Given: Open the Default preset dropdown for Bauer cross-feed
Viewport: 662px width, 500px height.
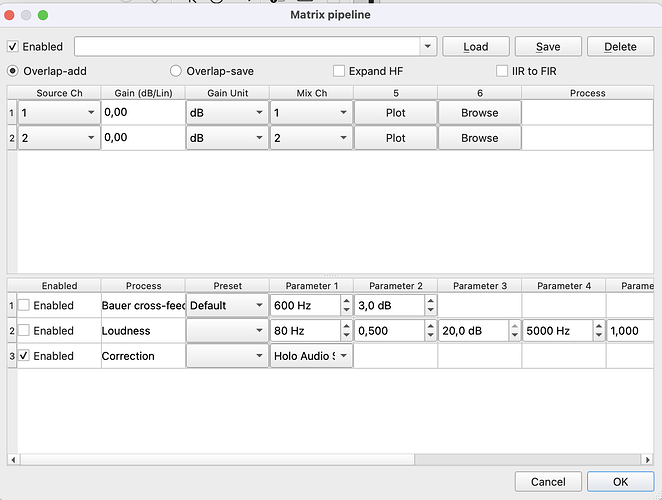Looking at the screenshot, I should click(227, 305).
